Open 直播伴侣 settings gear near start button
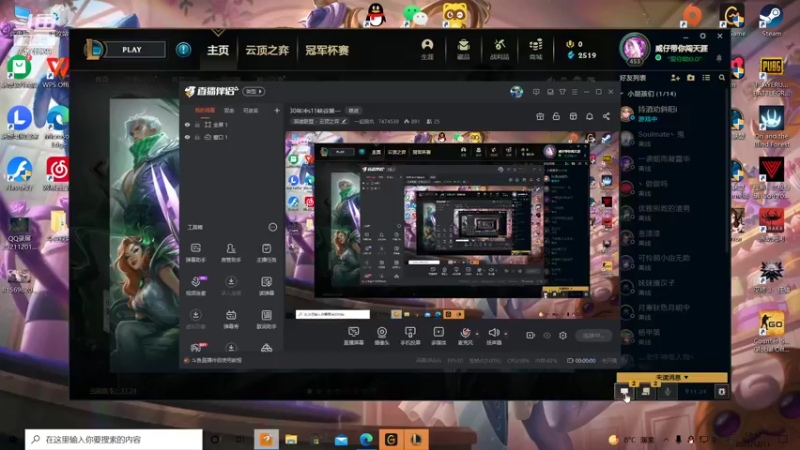Viewport: 800px width, 450px height. (x=563, y=335)
